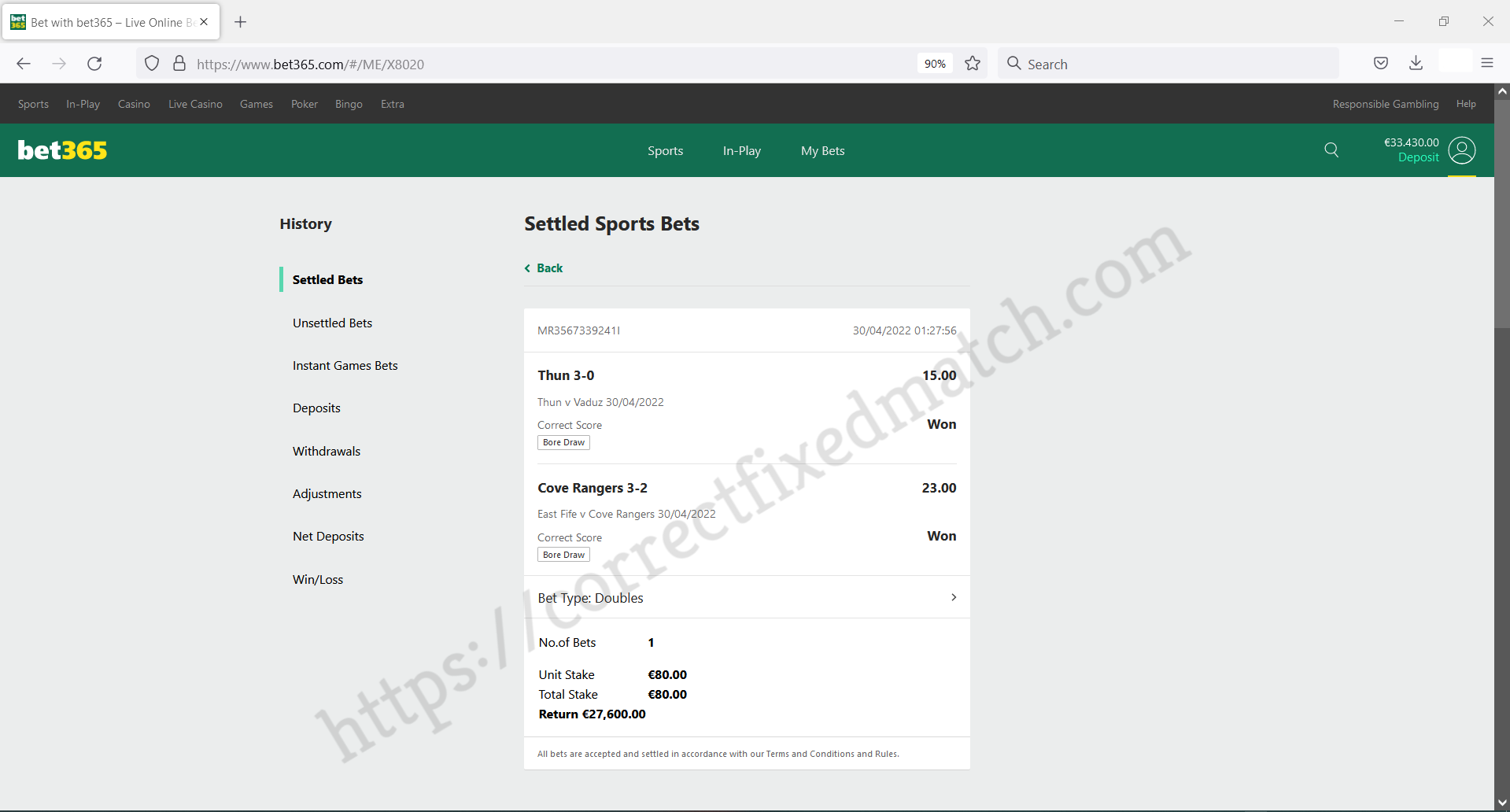Switch to Unsettled Bets view
Screen dimensions: 1510x812
332,323
